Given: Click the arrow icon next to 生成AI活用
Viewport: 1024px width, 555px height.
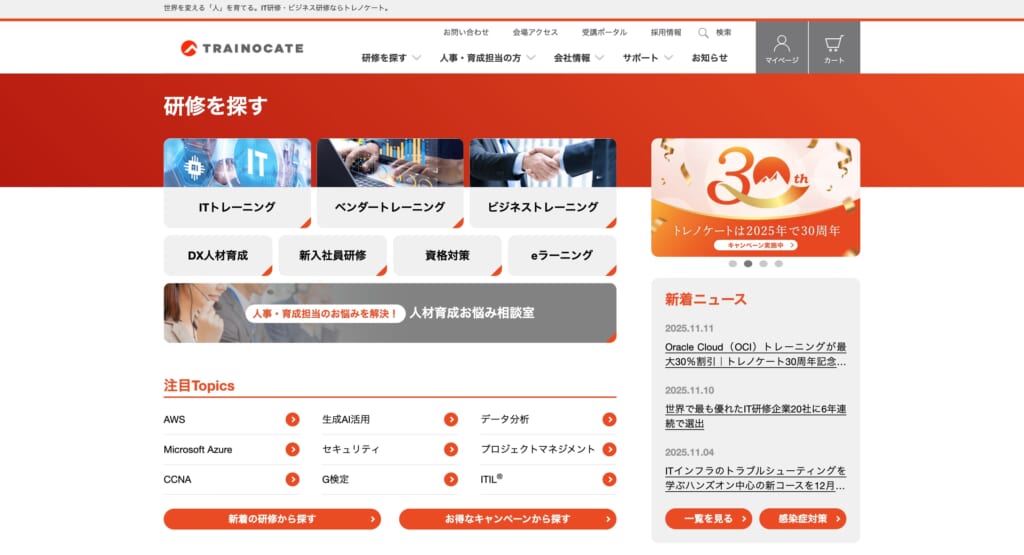Looking at the screenshot, I should click(451, 419).
